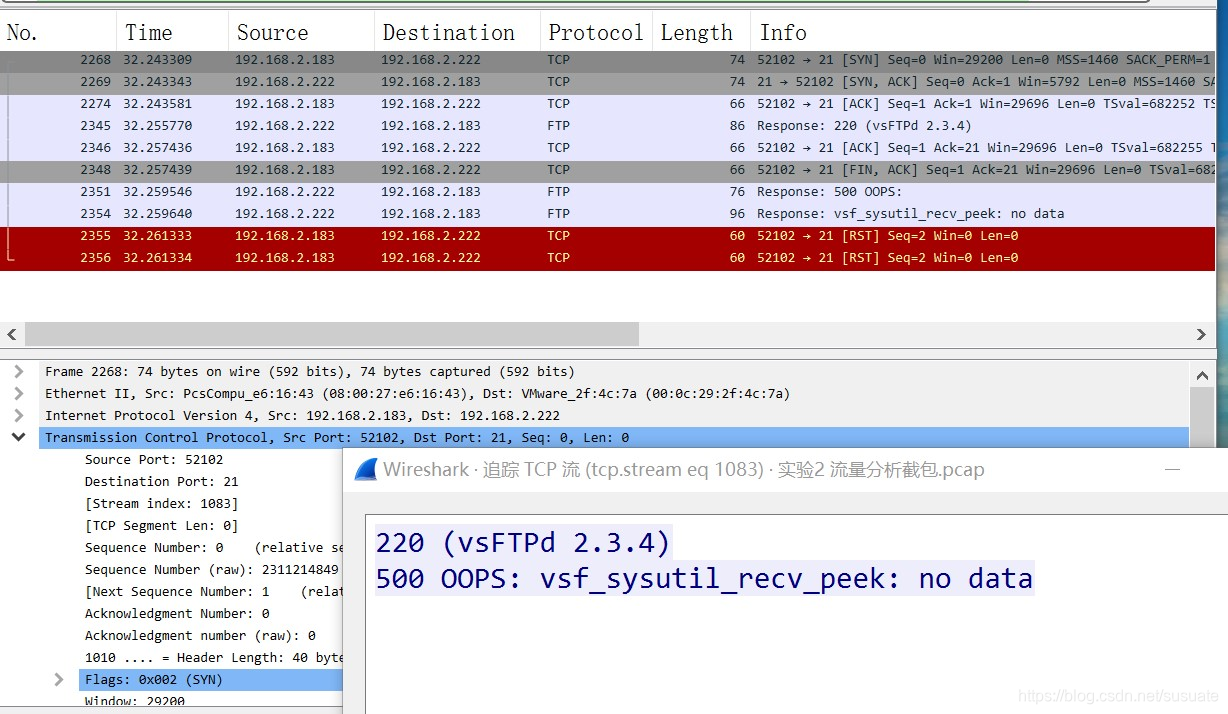The height and width of the screenshot is (714, 1228).
Task: Select the Acknowledgment number (raw): 0 field
Action: 200,635
